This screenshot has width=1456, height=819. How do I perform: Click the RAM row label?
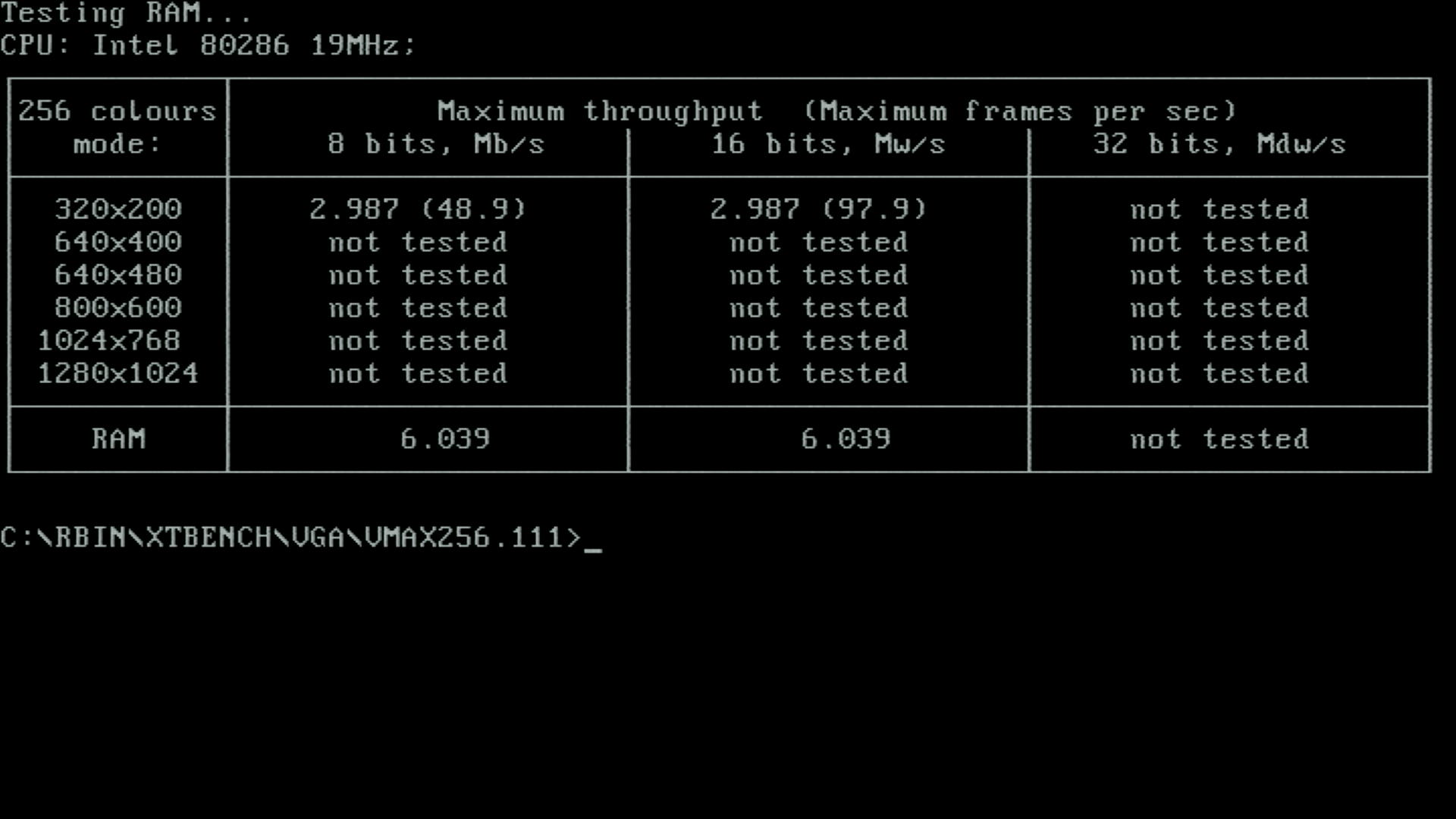[x=118, y=439]
